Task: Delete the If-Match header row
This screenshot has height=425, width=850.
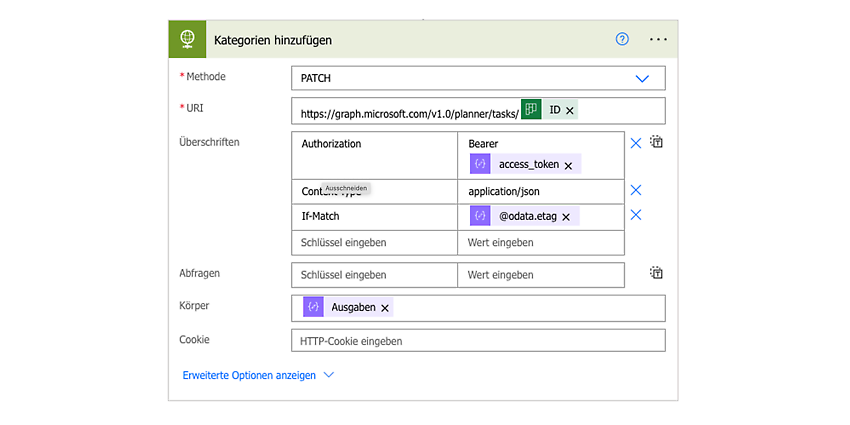Action: point(636,215)
